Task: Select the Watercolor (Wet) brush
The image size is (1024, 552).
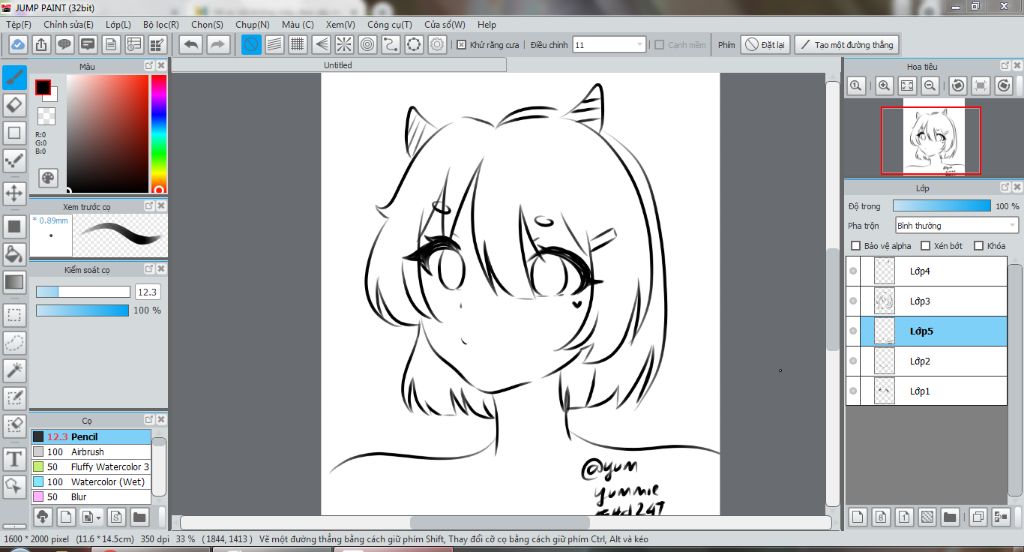Action: (91, 481)
